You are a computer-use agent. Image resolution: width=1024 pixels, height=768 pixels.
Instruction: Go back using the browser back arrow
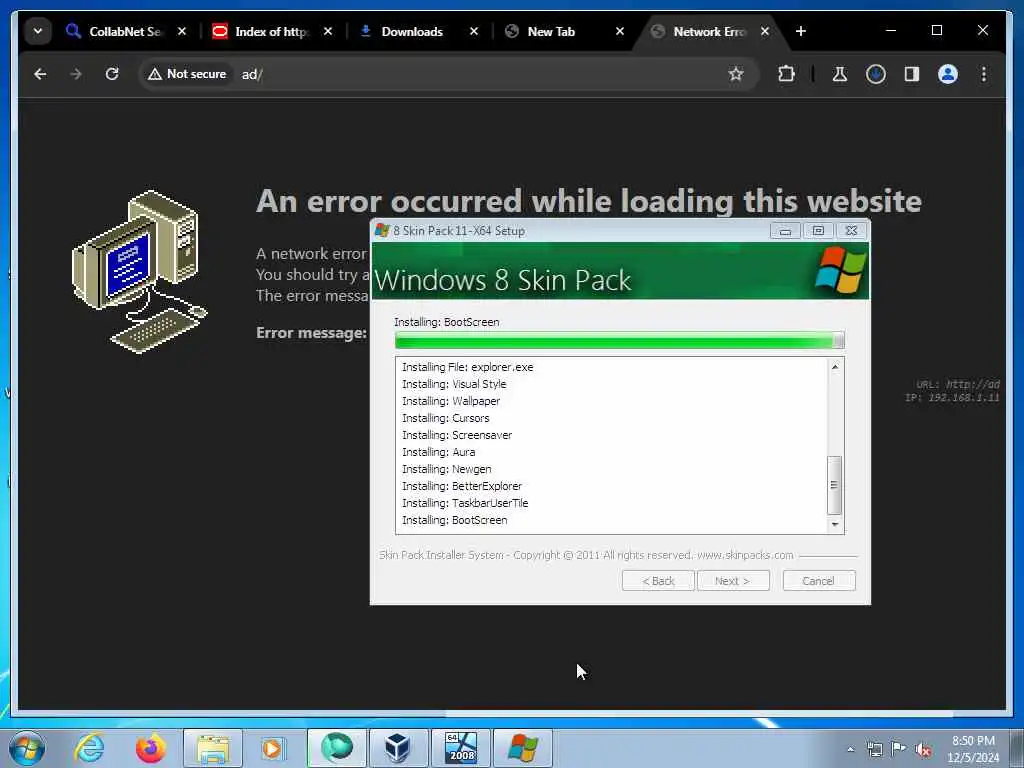pyautogui.click(x=40, y=74)
